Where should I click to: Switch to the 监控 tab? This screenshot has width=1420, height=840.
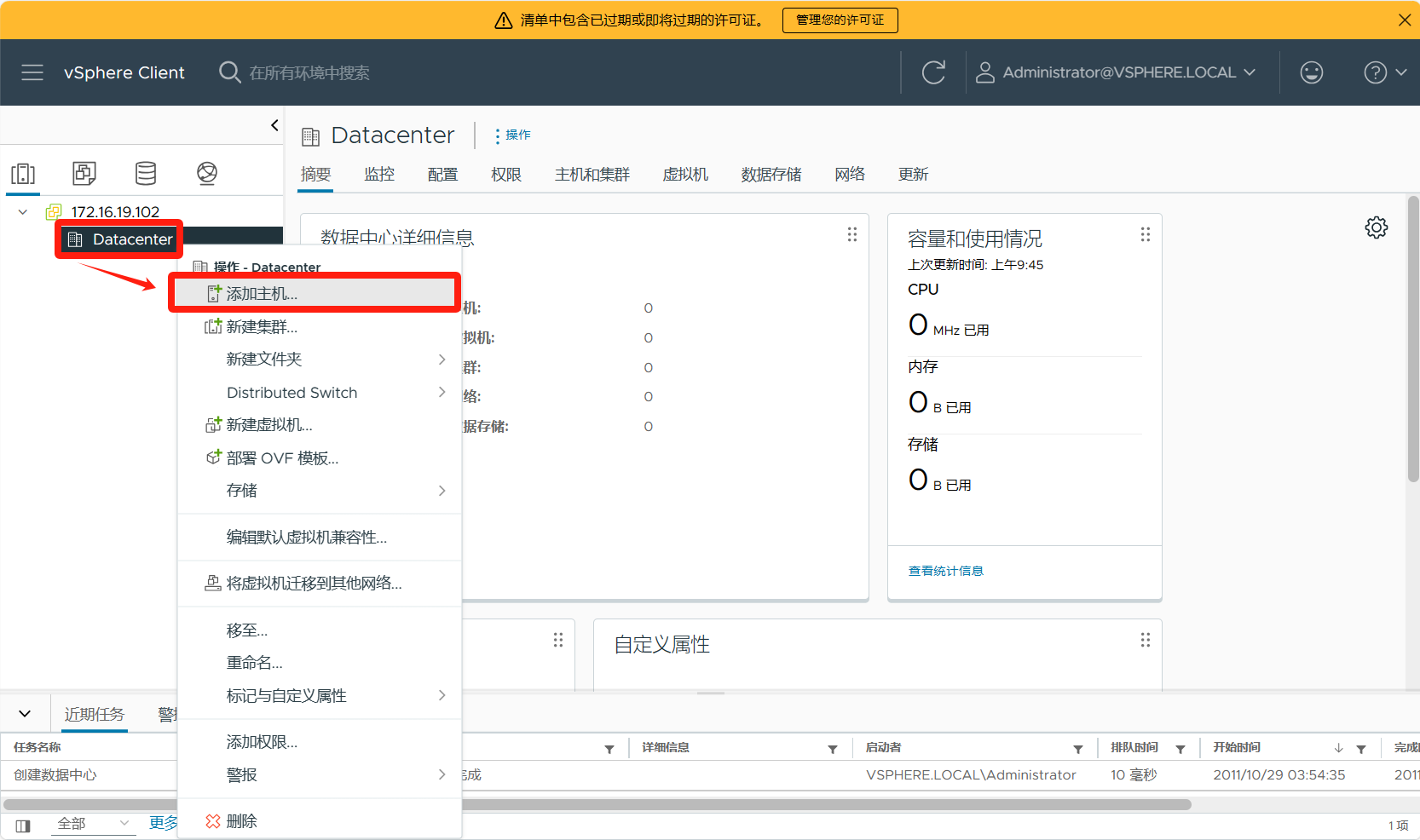pos(379,175)
